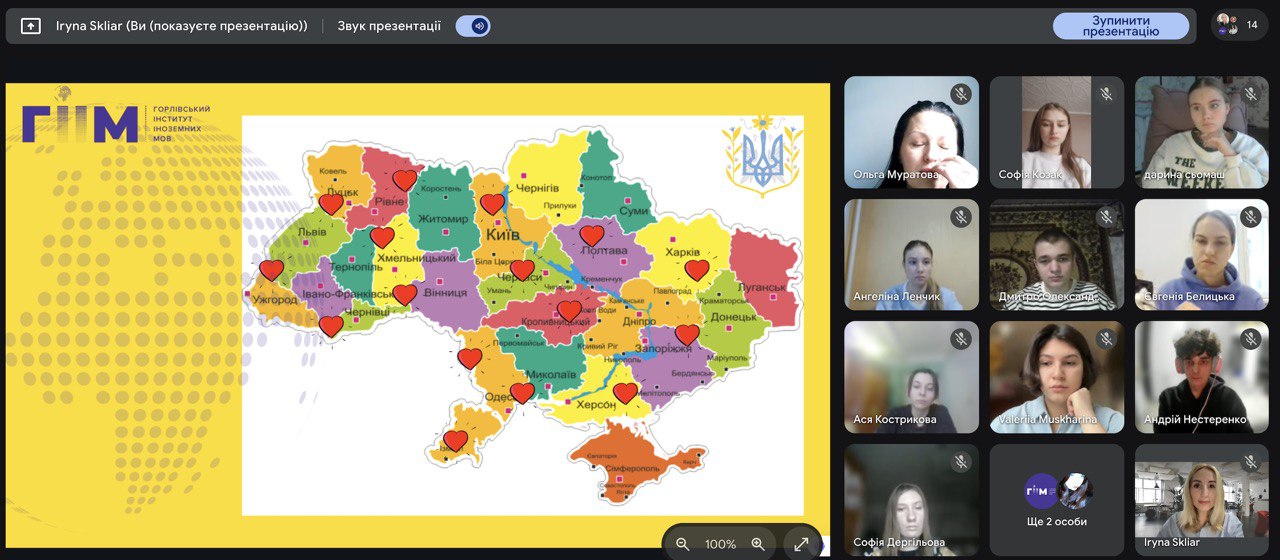
Task: Toggle the presentation sound switch
Action: pos(473,26)
